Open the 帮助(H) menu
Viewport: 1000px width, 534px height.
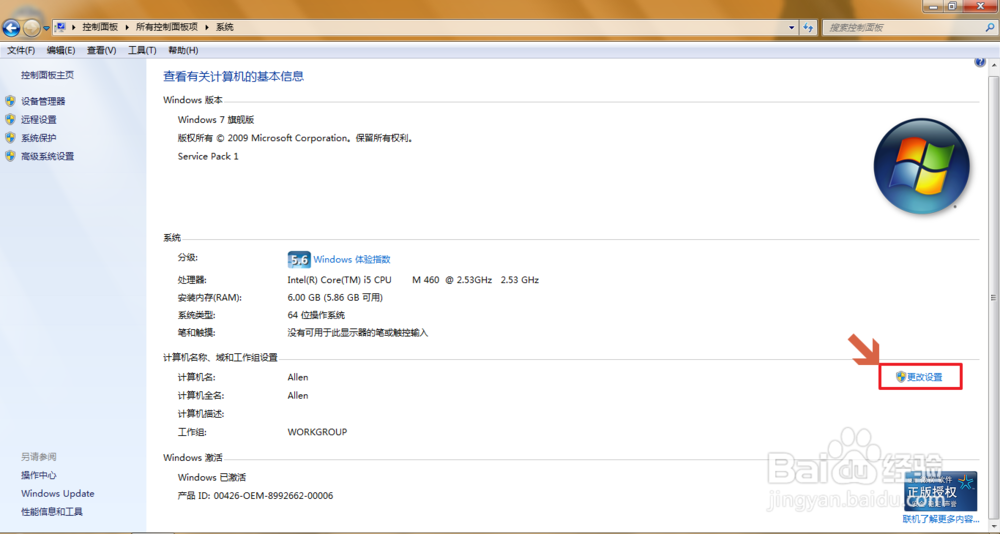[x=183, y=50]
